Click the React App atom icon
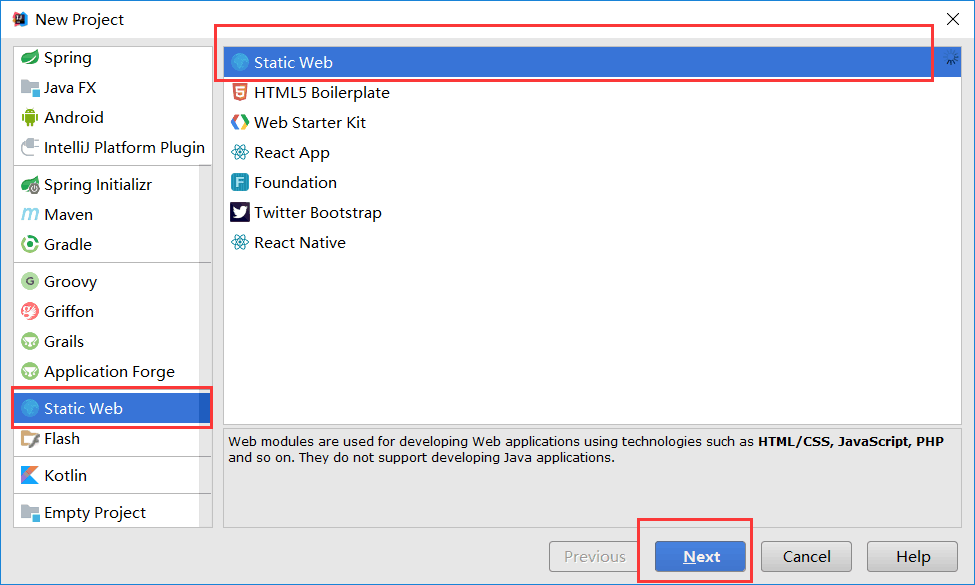975x585 pixels. (x=240, y=152)
